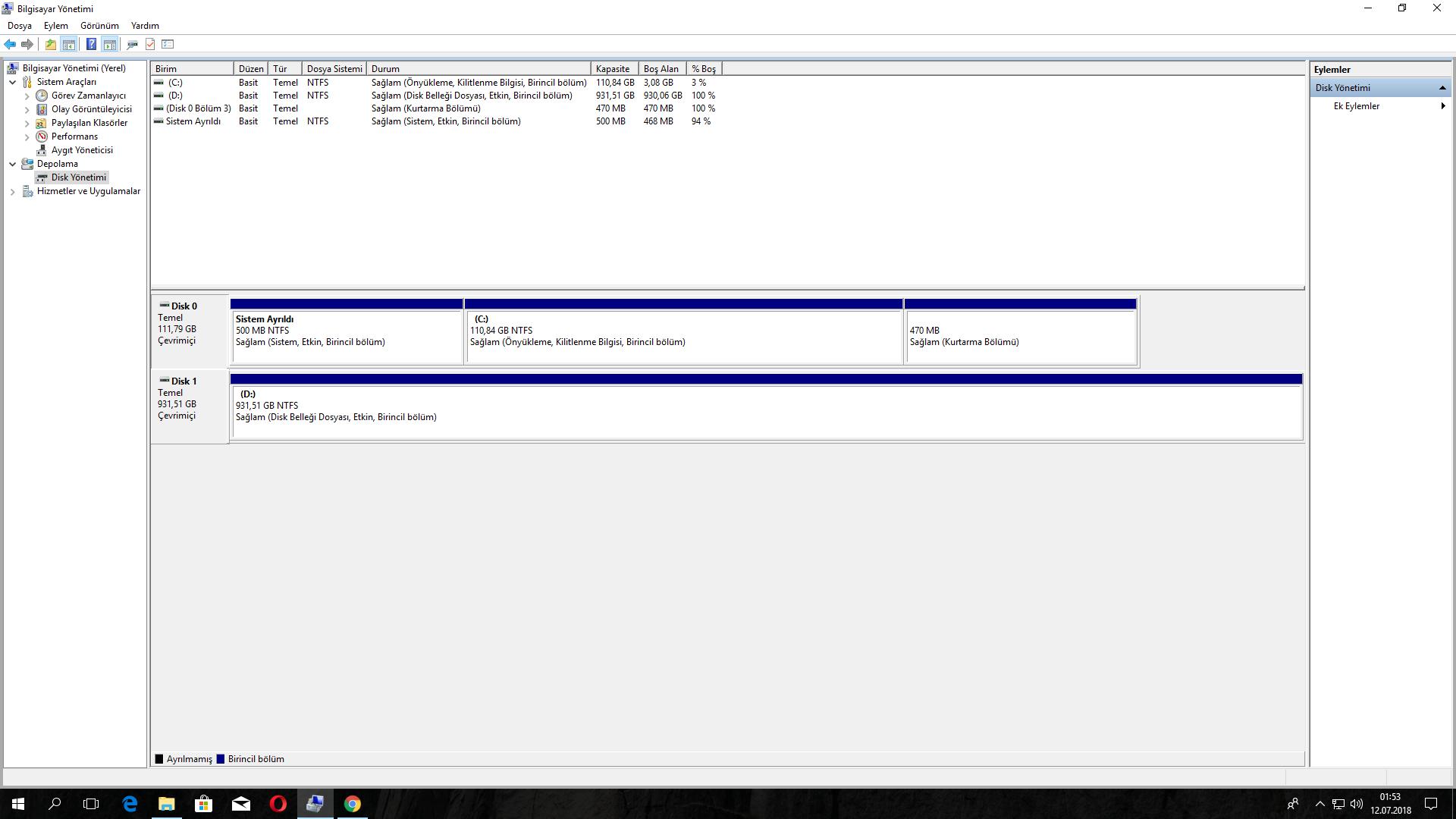The height and width of the screenshot is (819, 1456).
Task: Collapse the Disk Yönetimi actions section
Action: (1442, 88)
